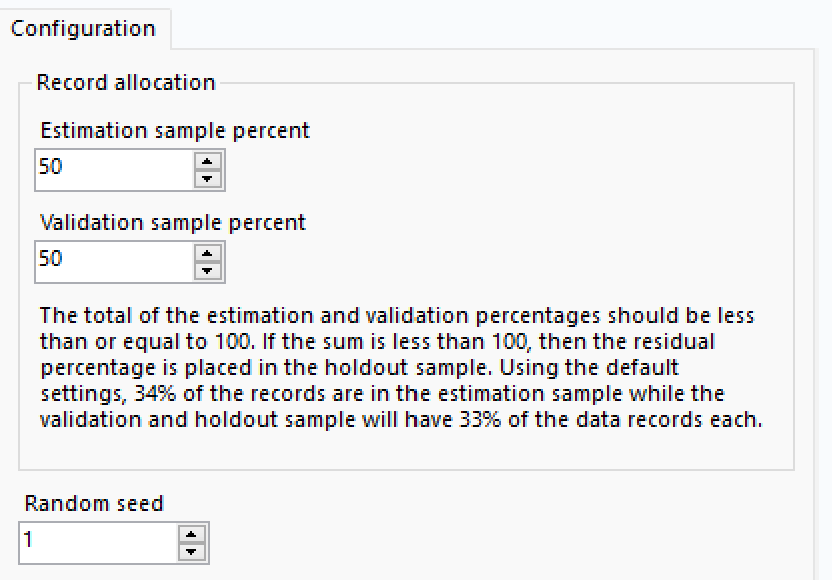832x580 pixels.
Task: Increment the Random seed spinner
Action: pyautogui.click(x=192, y=534)
